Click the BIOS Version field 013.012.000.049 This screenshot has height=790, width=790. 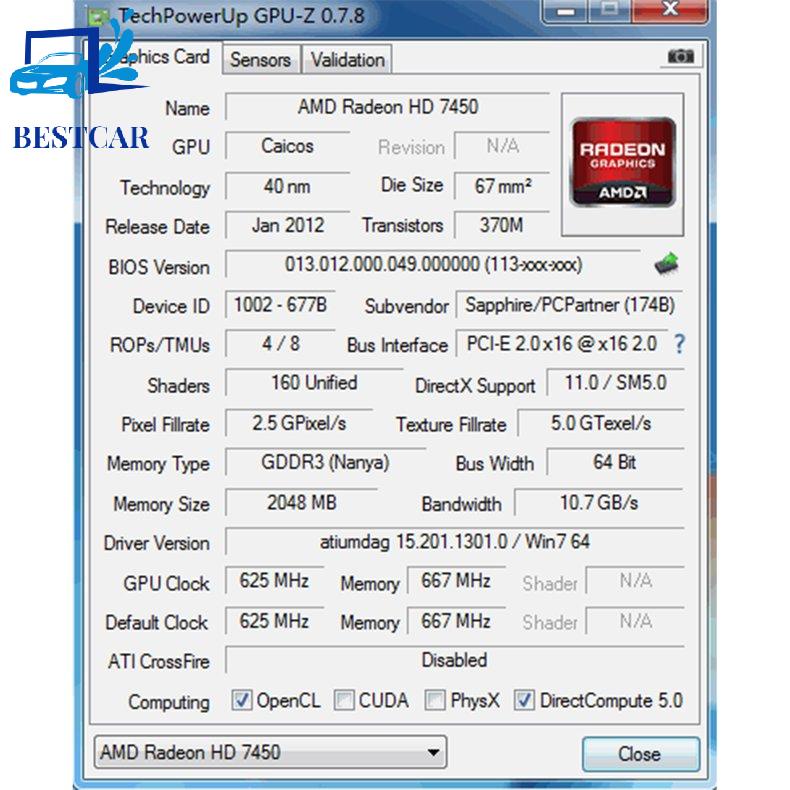click(x=433, y=264)
